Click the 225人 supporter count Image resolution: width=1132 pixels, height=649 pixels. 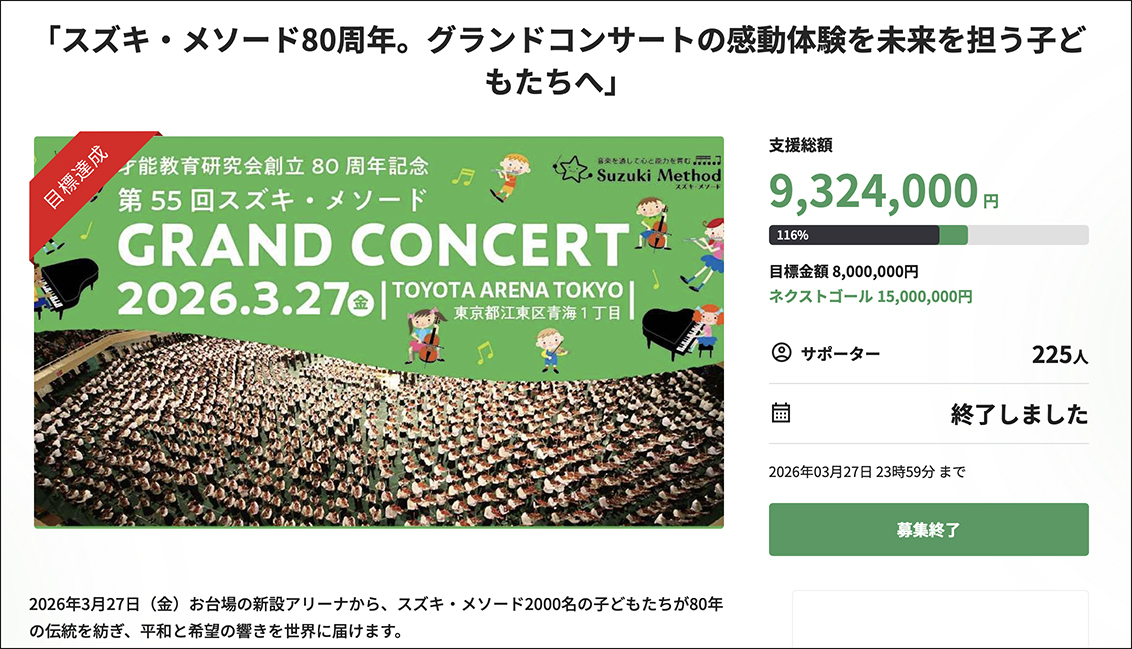point(1059,354)
